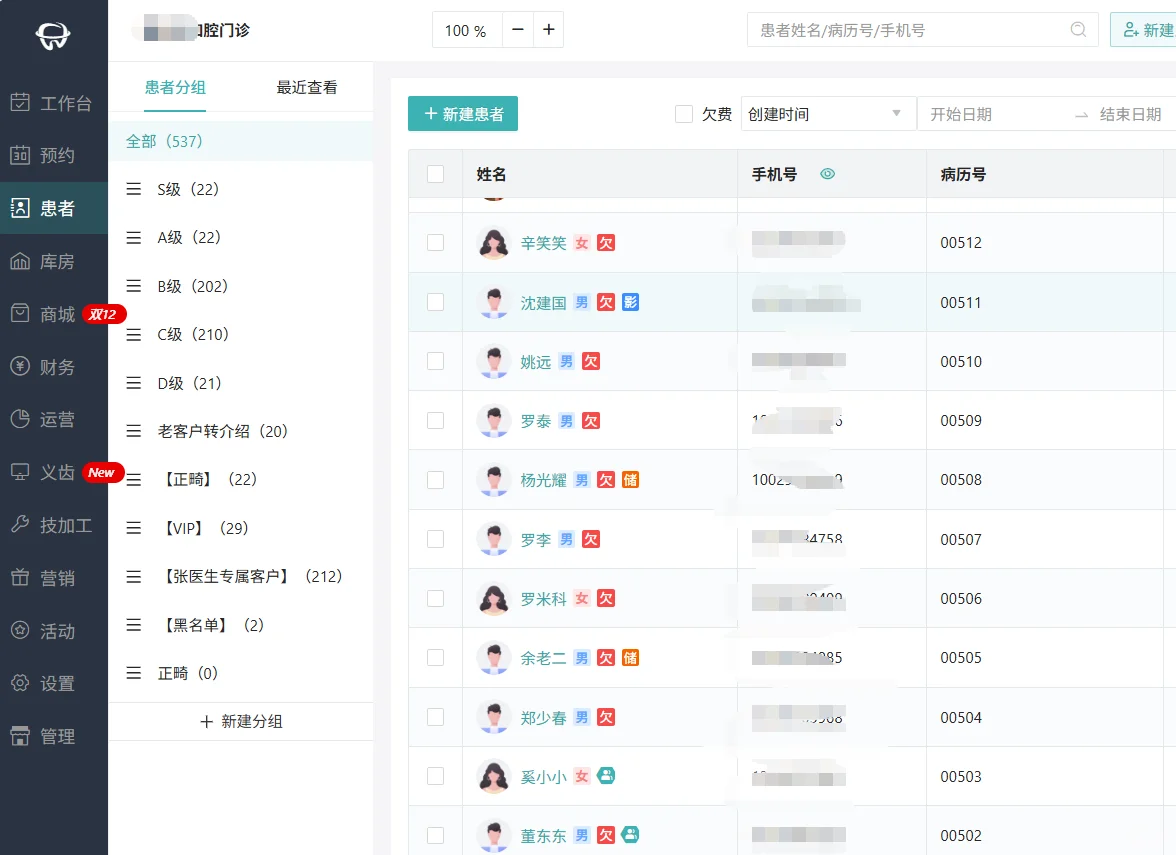Open the 技加工 wrench icon
1176x855 pixels.
coord(20,524)
